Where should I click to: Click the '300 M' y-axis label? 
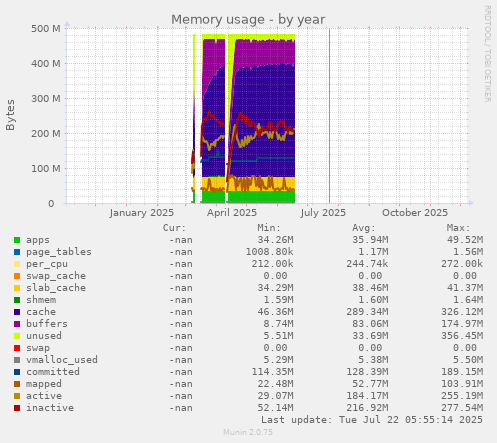pyautogui.click(x=46, y=99)
